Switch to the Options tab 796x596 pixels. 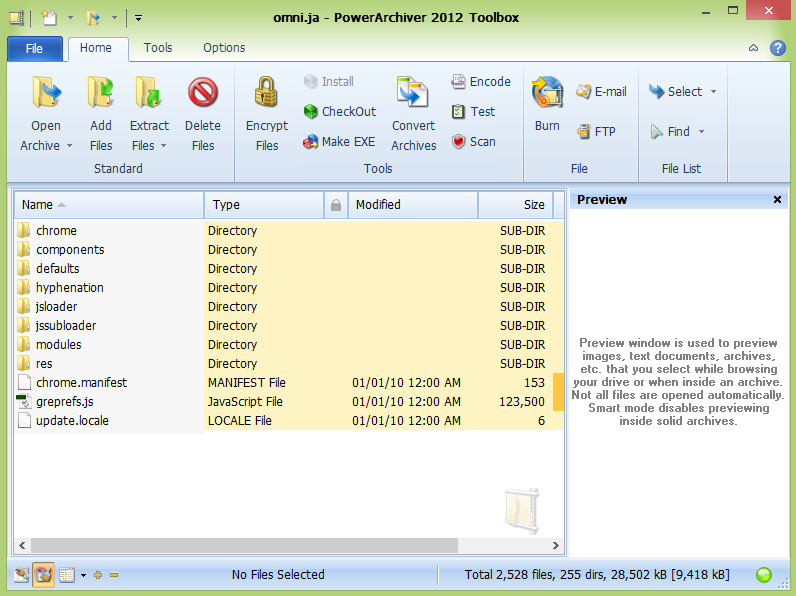pyautogui.click(x=224, y=48)
